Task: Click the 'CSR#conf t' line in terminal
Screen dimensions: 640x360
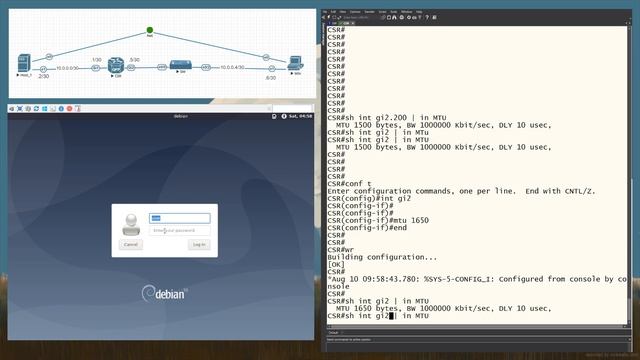Action: [349, 184]
